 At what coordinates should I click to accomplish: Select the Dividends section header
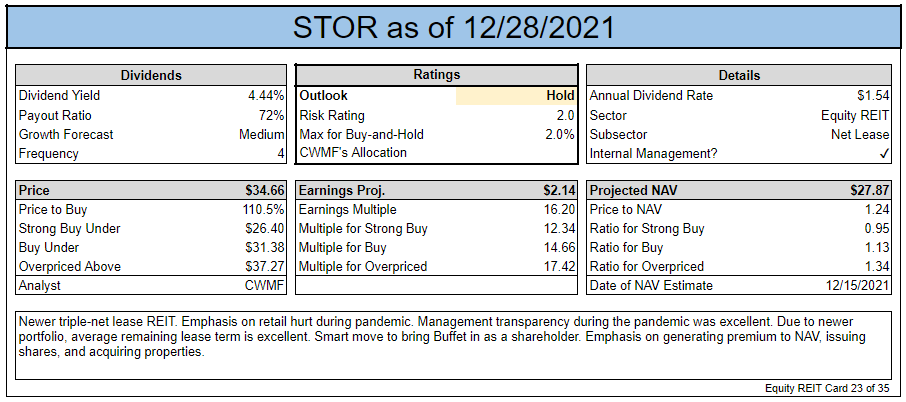point(151,76)
